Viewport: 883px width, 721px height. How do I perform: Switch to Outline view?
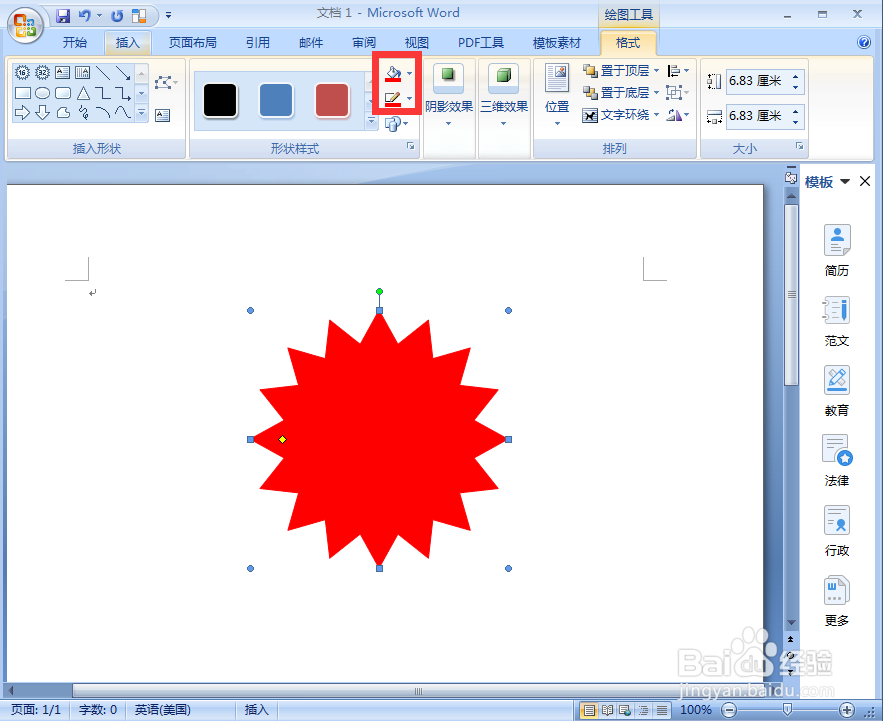[x=644, y=710]
